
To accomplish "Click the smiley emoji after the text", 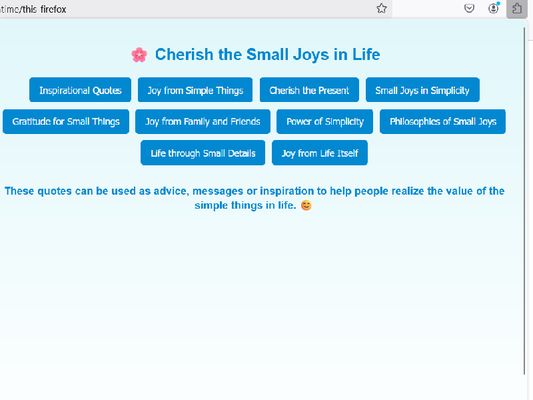I will [x=306, y=205].
